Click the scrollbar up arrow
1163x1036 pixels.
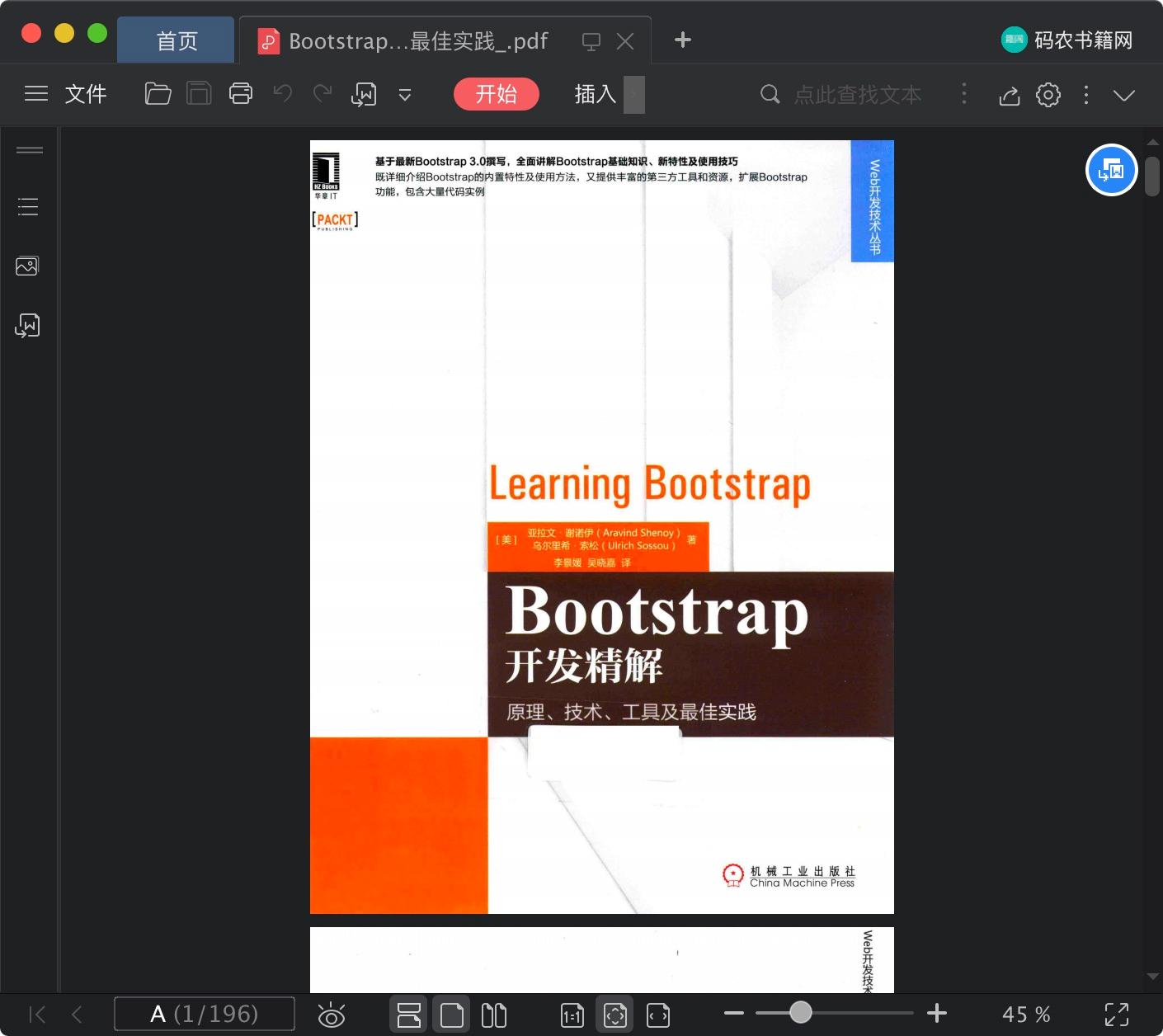[x=1152, y=143]
